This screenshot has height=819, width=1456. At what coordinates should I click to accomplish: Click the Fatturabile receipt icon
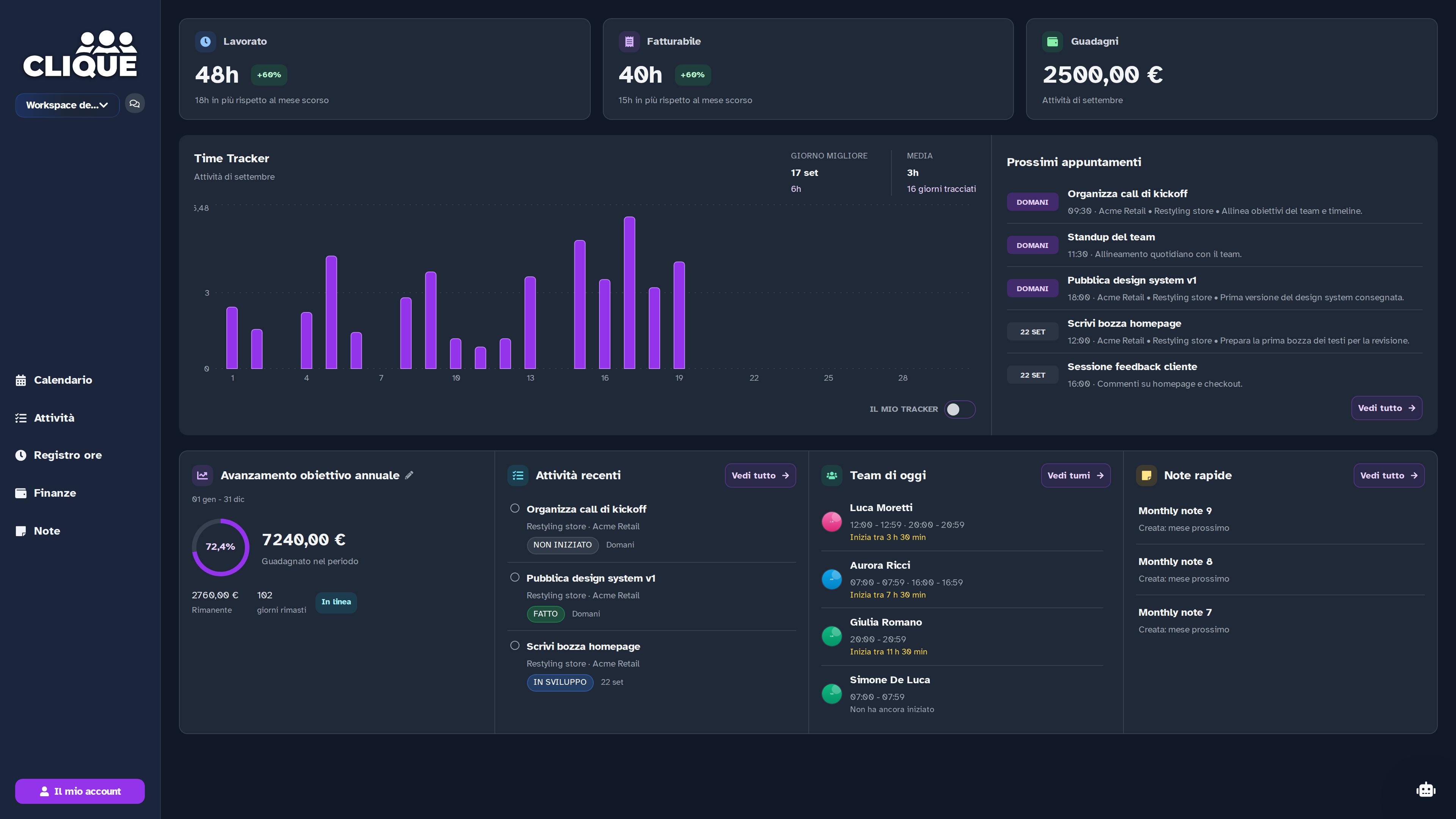coord(629,41)
